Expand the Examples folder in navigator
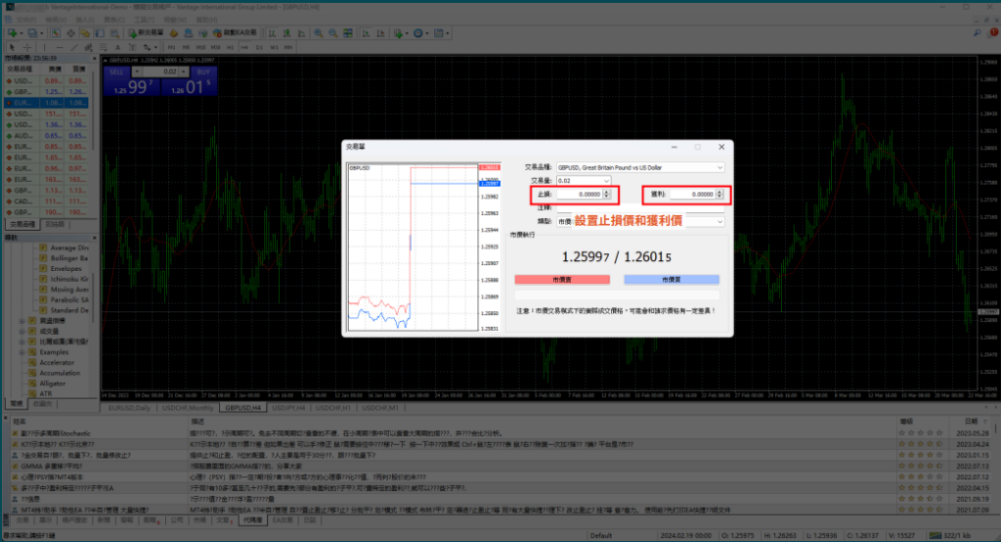This screenshot has width=1001, height=542. point(23,351)
